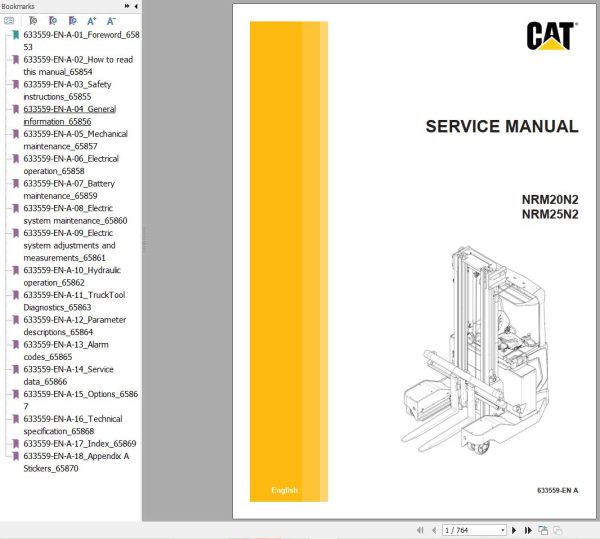Click the CAT logo on the cover page

point(551,36)
